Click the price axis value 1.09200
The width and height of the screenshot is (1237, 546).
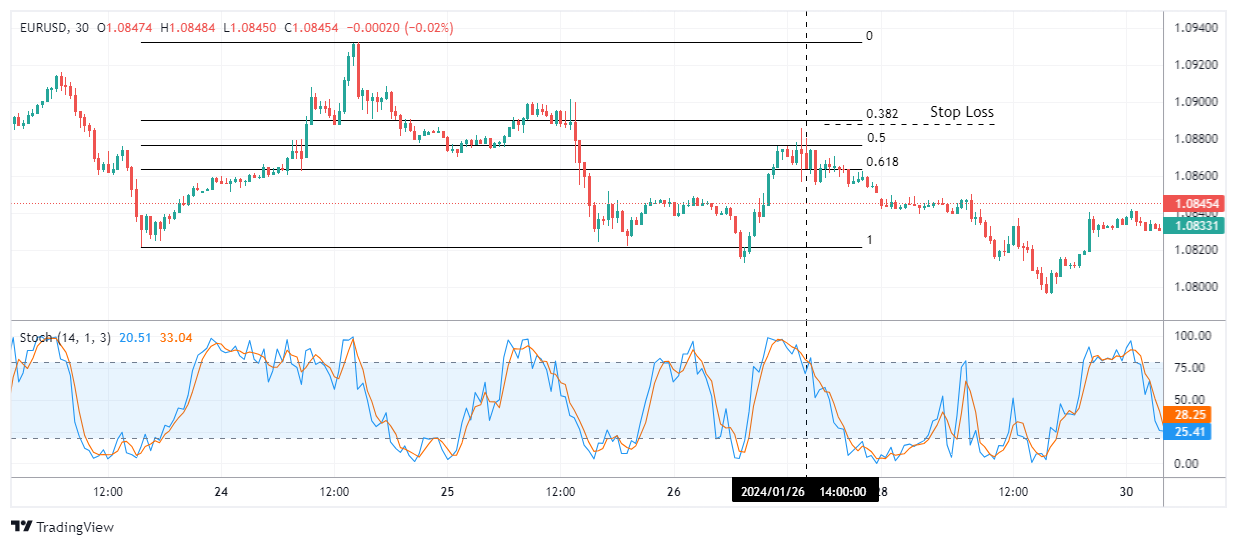point(1197,65)
